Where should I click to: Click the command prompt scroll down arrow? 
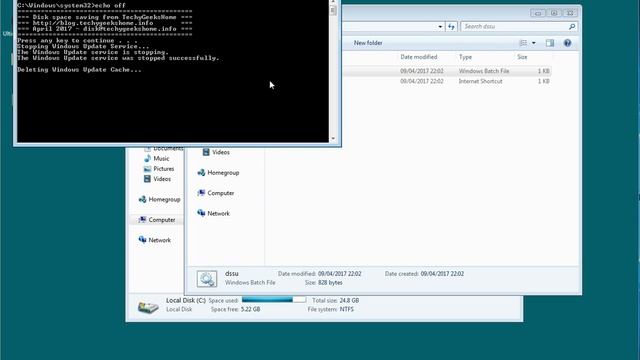coord(333,139)
